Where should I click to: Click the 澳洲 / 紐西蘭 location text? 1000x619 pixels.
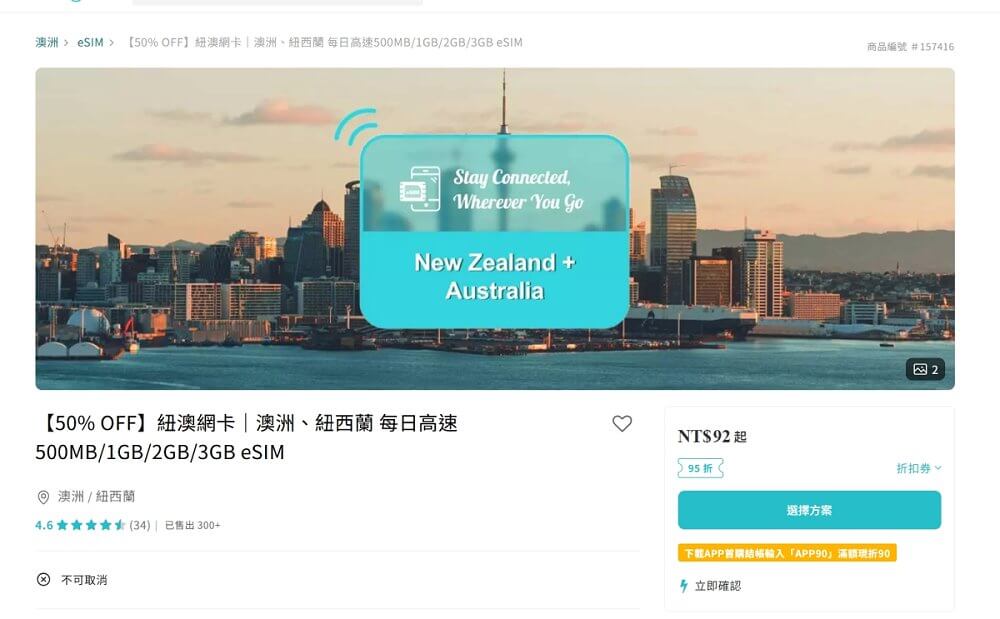(96, 497)
